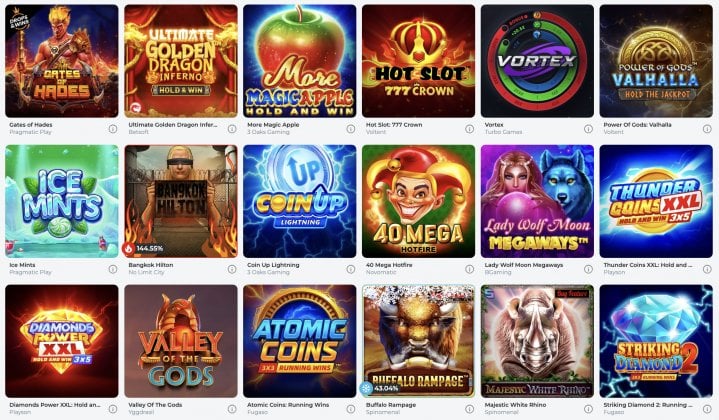719x420 pixels.
Task: Click the Atomic Coins: Running Wins title
Action: click(288, 405)
